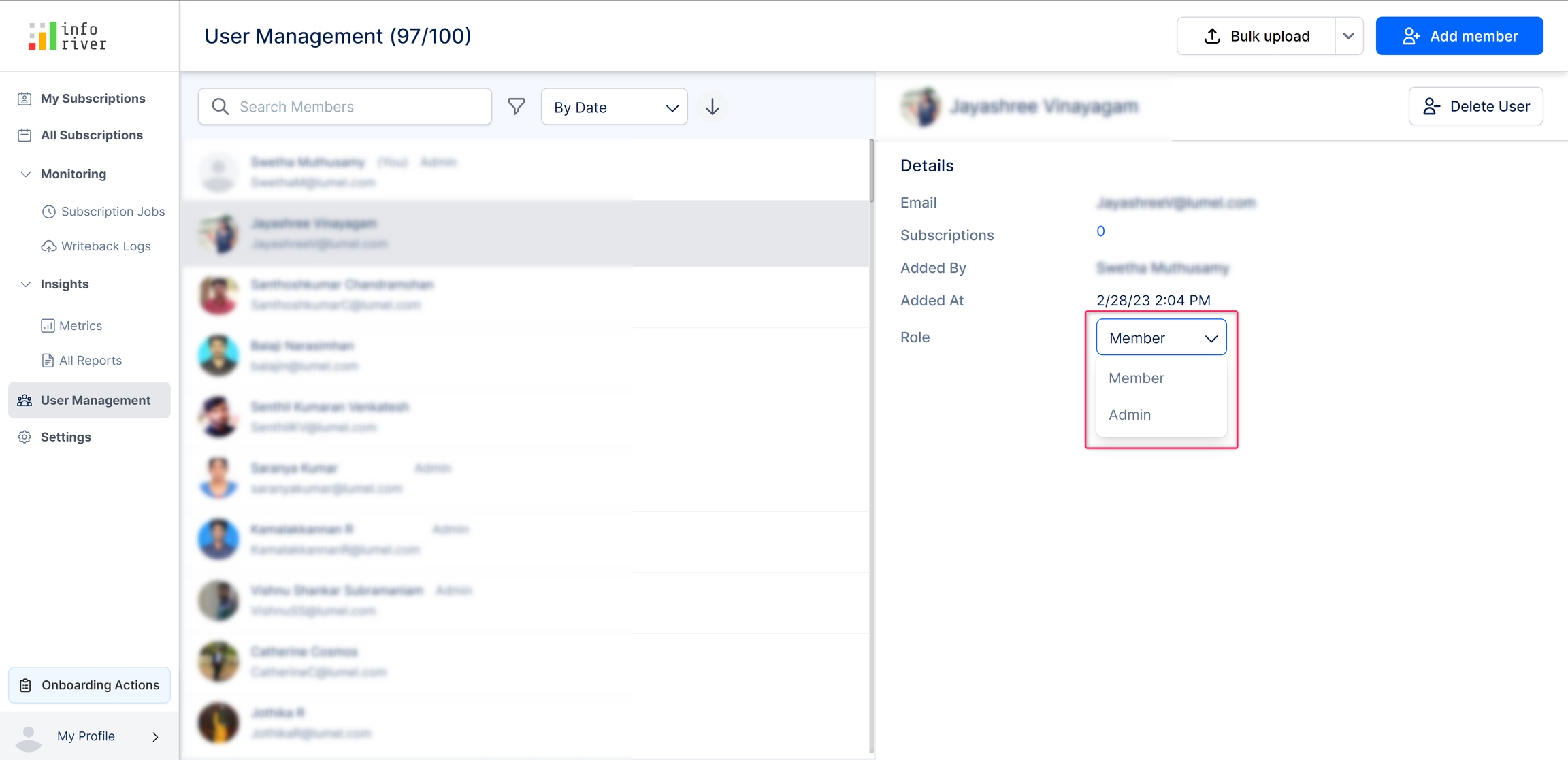Viewport: 1568px width, 760px height.
Task: Open Subscription Jobs from the sidebar
Action: (112, 212)
